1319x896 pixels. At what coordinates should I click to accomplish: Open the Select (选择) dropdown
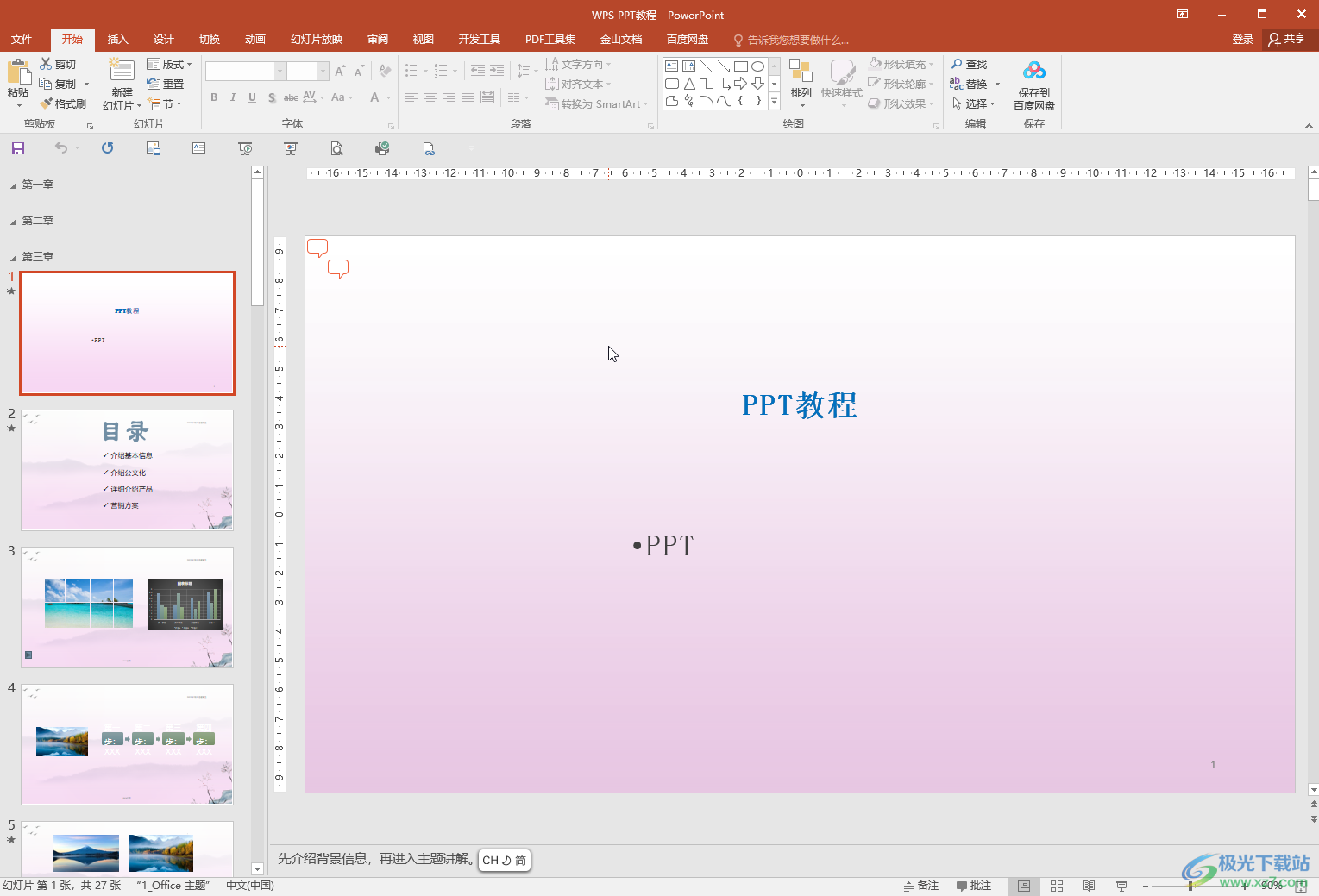974,103
